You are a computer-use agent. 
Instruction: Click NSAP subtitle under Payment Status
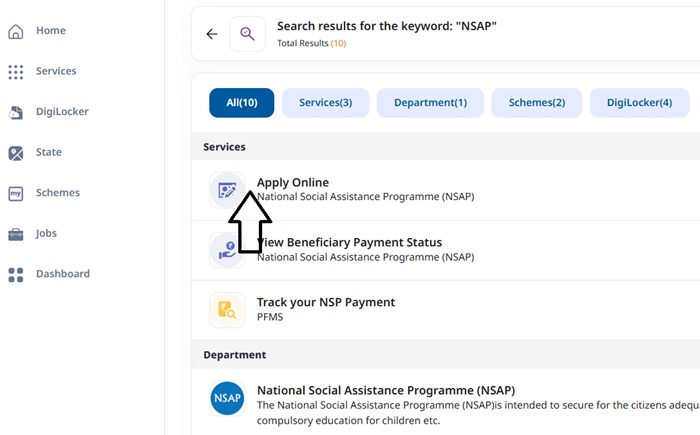pos(366,257)
